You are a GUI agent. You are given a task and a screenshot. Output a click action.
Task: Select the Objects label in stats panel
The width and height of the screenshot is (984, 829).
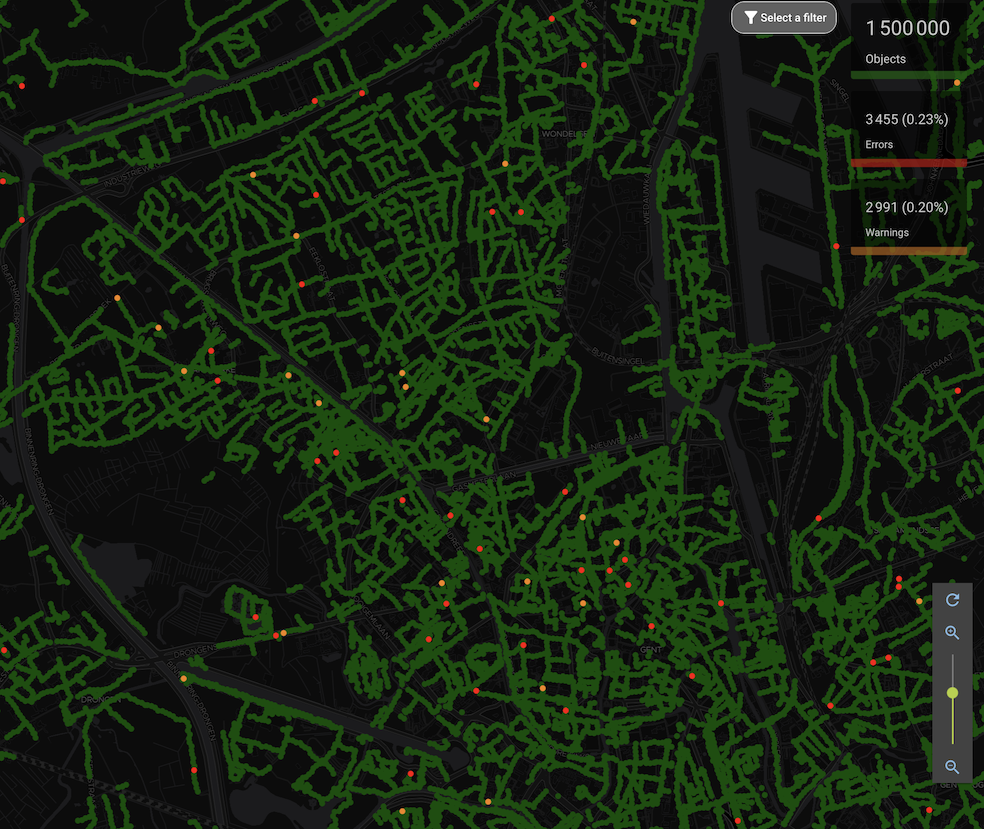(885, 59)
